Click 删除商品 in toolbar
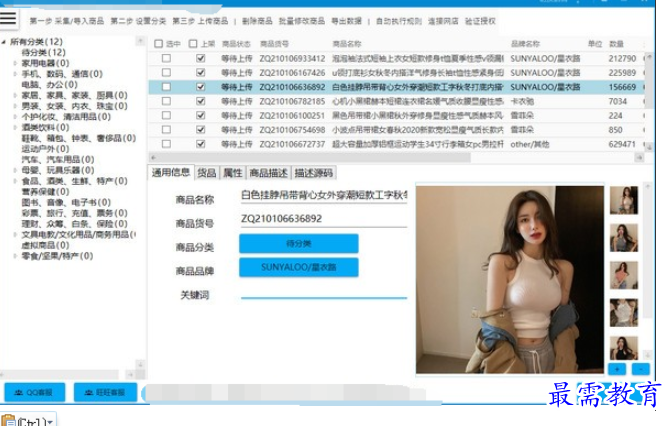The width and height of the screenshot is (670, 426). point(257,21)
